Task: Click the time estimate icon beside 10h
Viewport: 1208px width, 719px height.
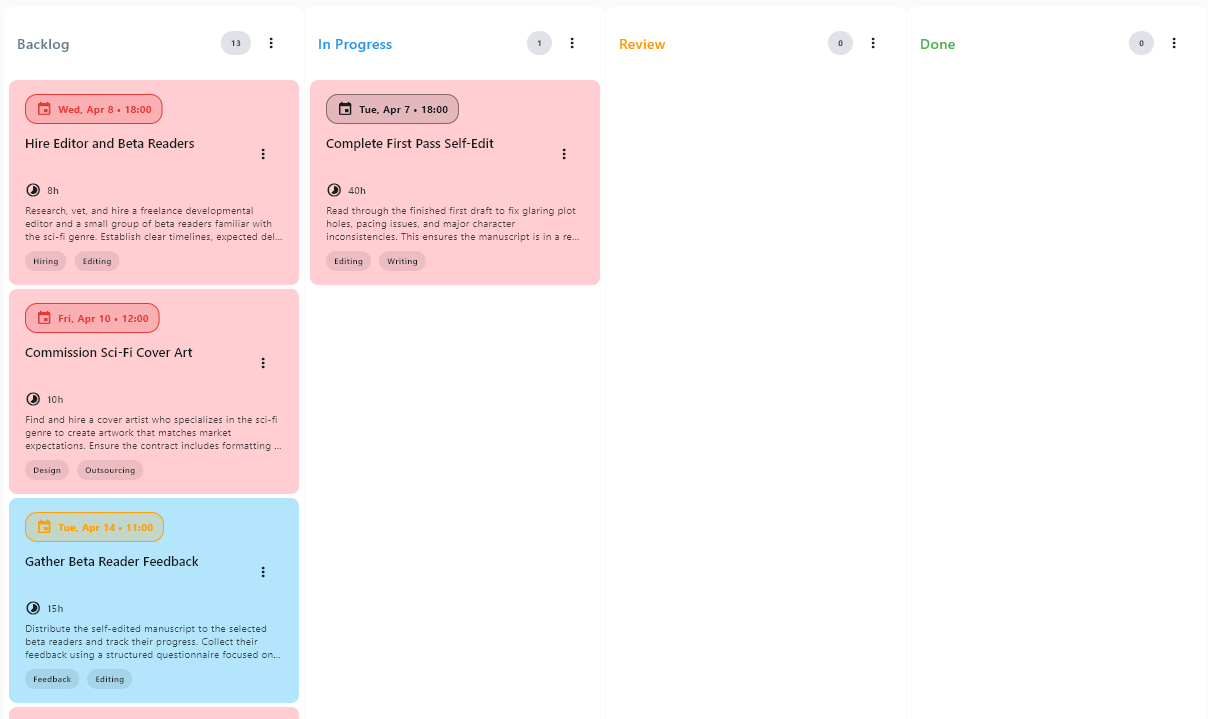Action: pos(33,399)
